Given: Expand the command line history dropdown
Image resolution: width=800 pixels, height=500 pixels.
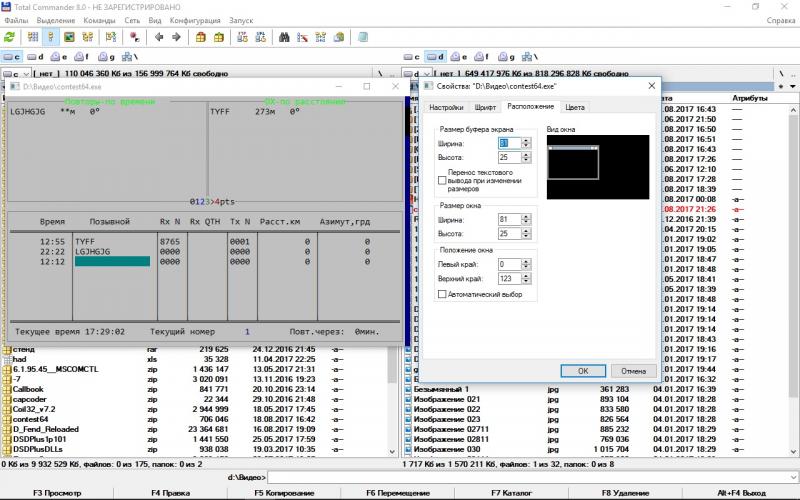Looking at the screenshot, I should (x=792, y=478).
